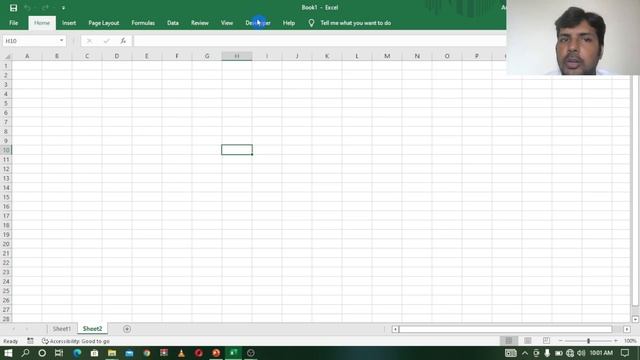Screen dimensions: 640x360
Task: Click the Cancel X icon in formula bar
Action: pos(89,41)
